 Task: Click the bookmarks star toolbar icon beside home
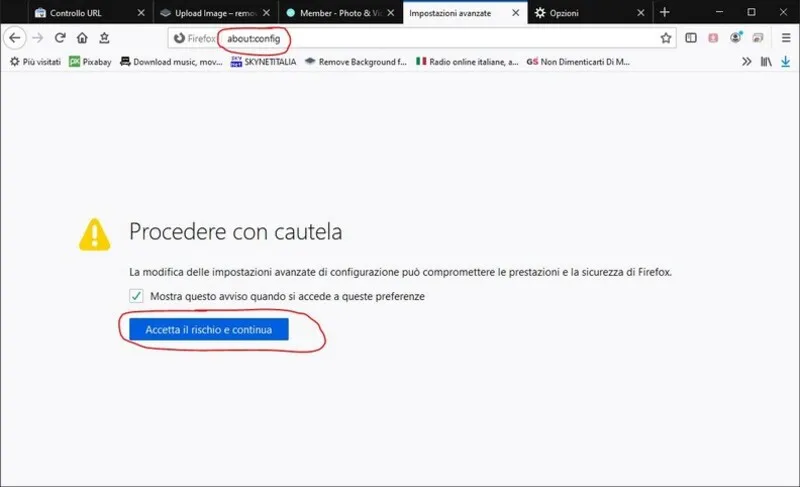(104, 38)
